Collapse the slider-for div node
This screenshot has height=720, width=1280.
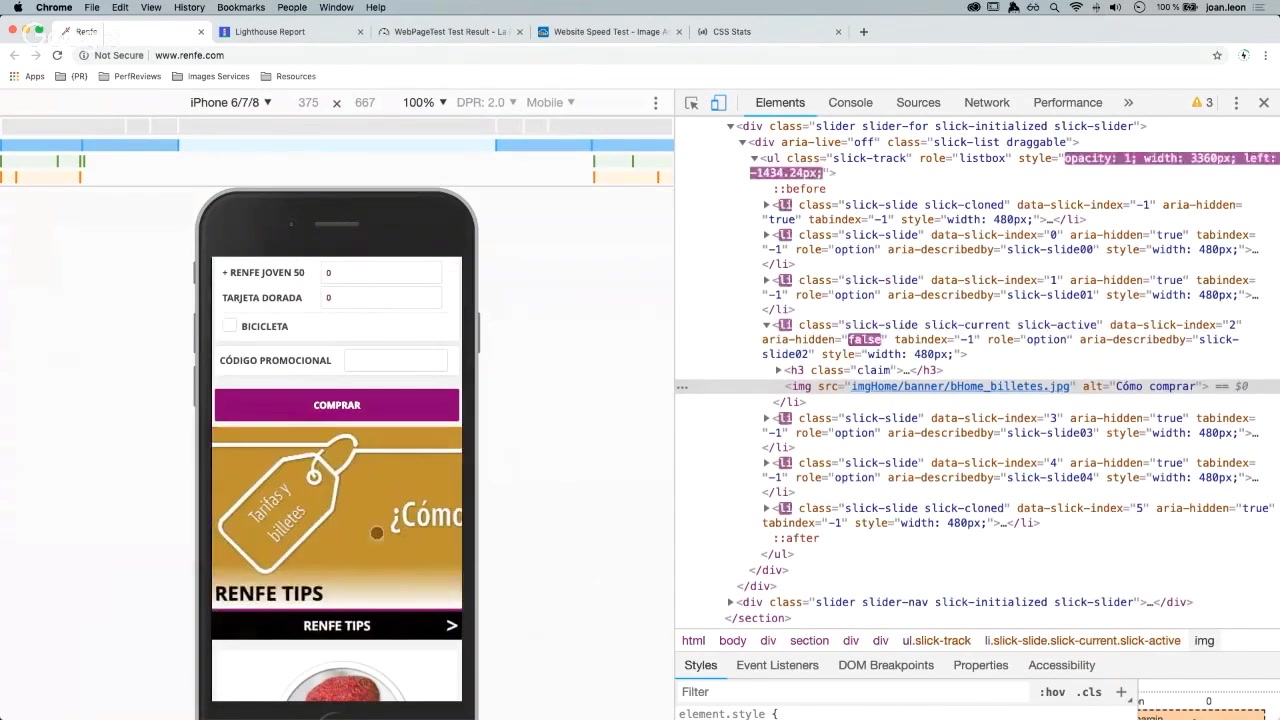[x=731, y=127]
